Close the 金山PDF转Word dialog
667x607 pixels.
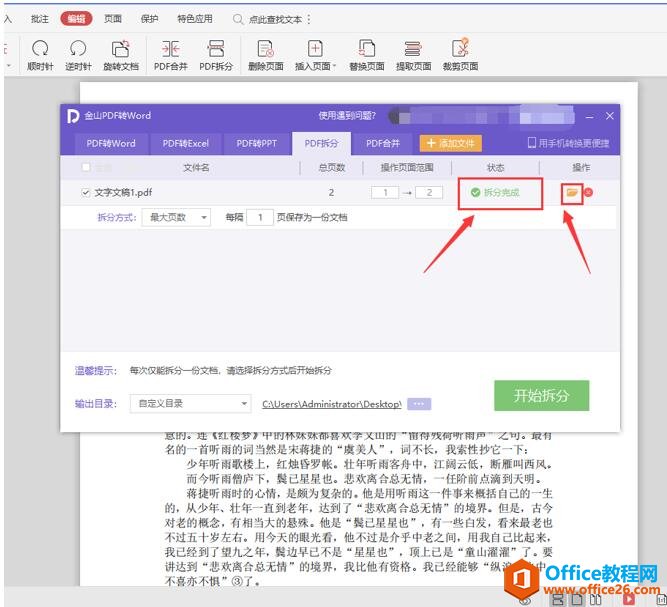[x=610, y=116]
